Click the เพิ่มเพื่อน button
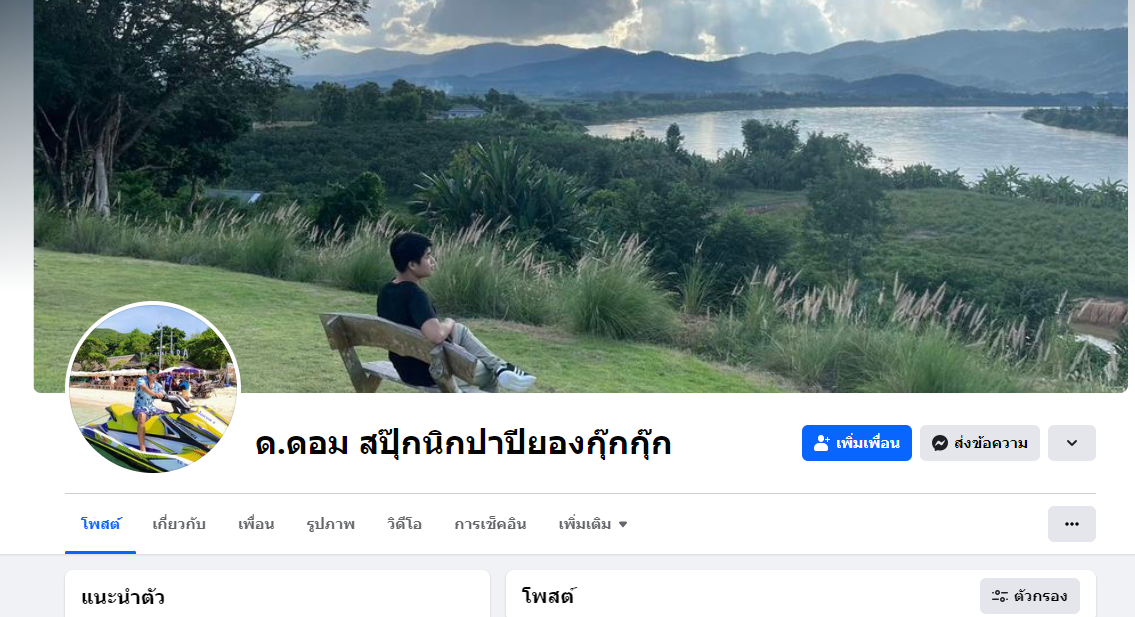This screenshot has width=1135, height=617. [856, 443]
